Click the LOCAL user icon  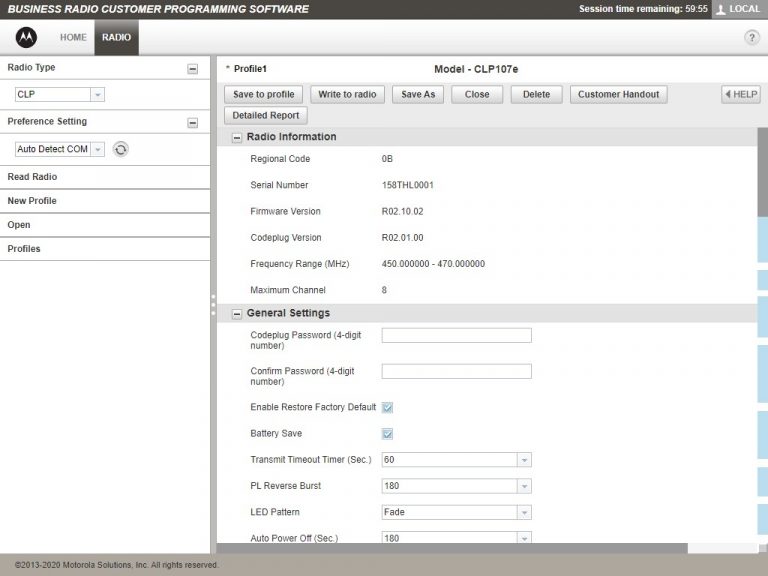(722, 9)
